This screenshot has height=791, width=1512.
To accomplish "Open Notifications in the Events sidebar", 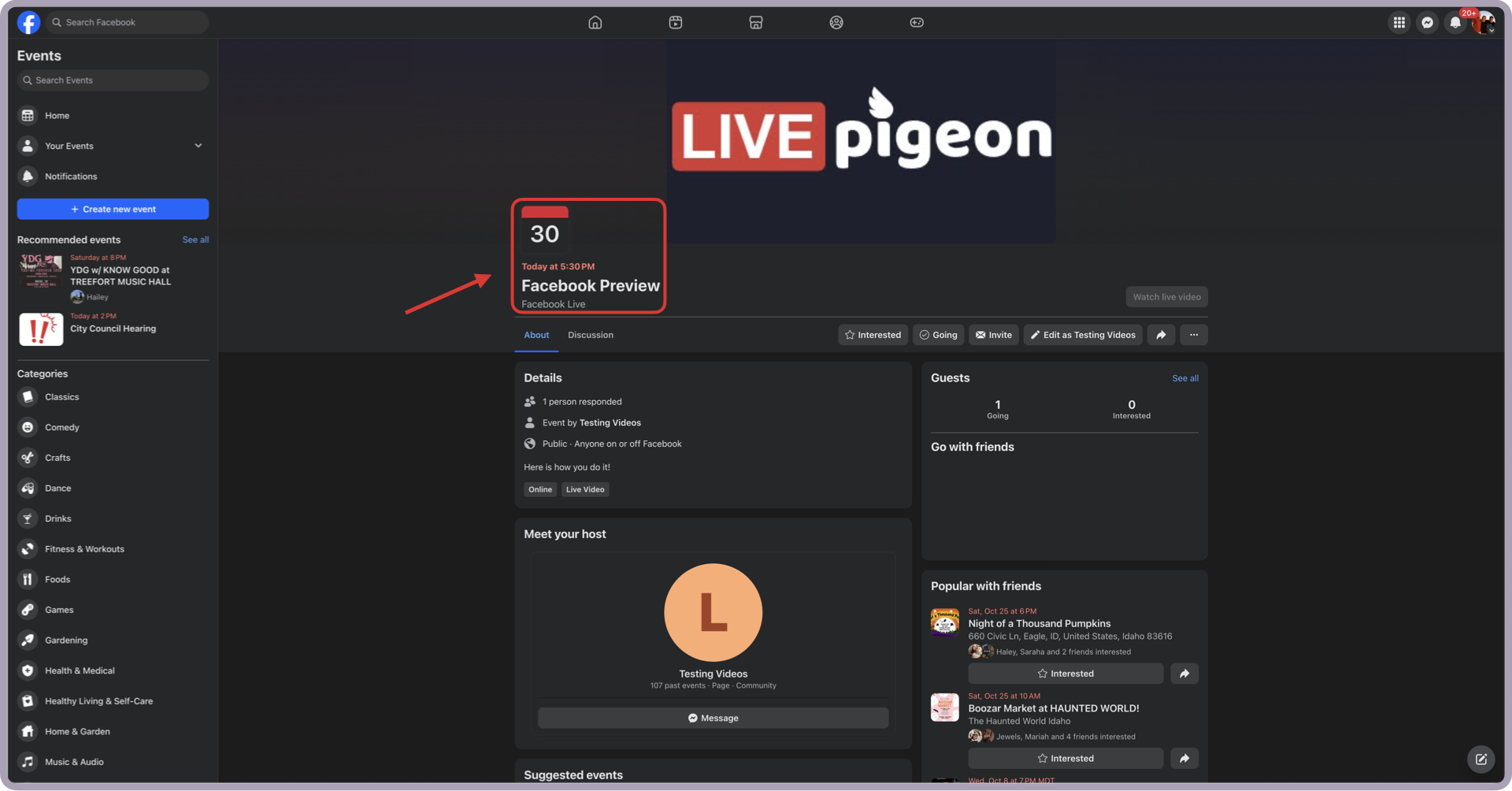I will coord(113,176).
